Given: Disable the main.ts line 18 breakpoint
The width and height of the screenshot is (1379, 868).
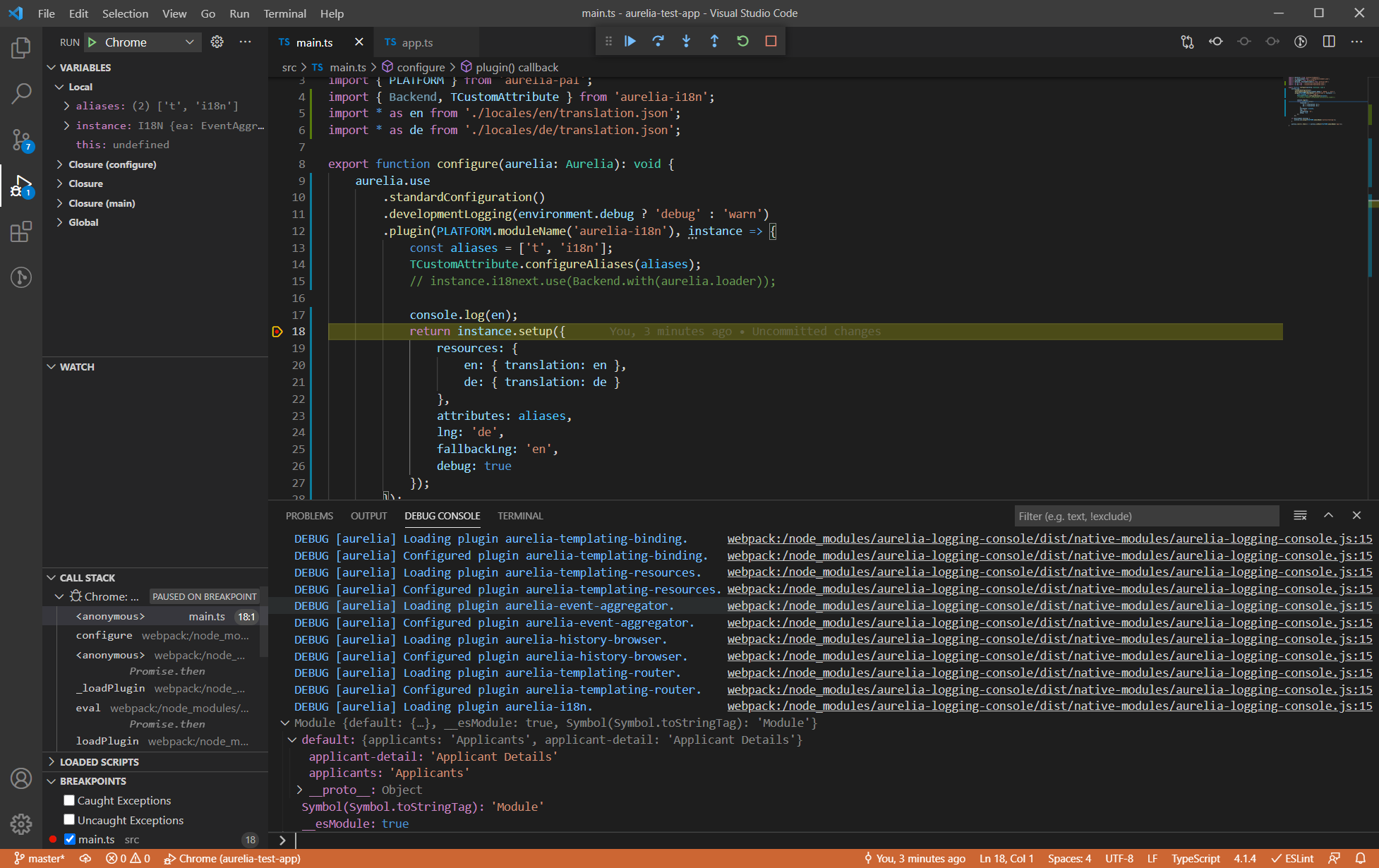Looking at the screenshot, I should pyautogui.click(x=69, y=839).
